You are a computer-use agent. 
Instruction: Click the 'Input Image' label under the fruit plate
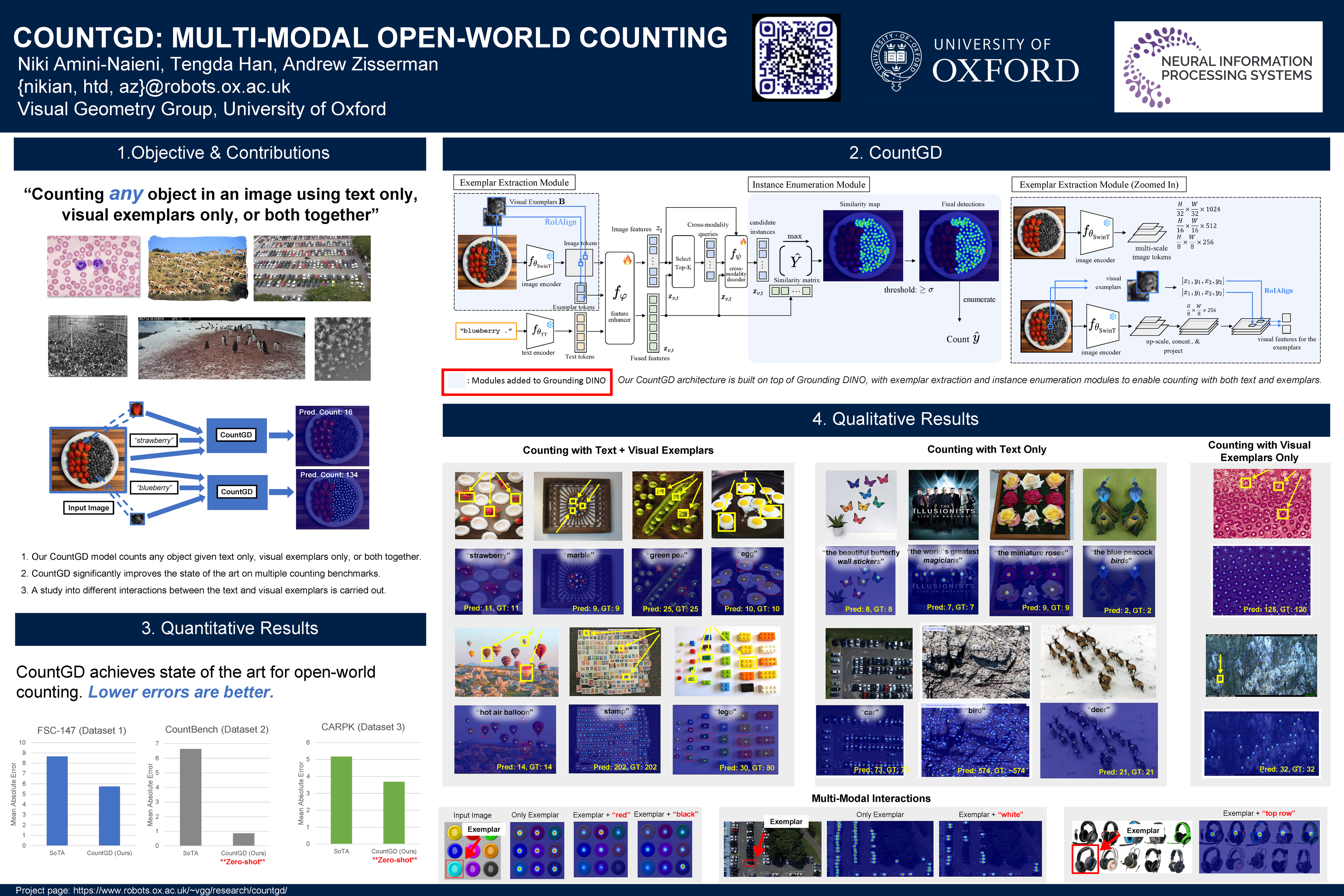pos(89,507)
